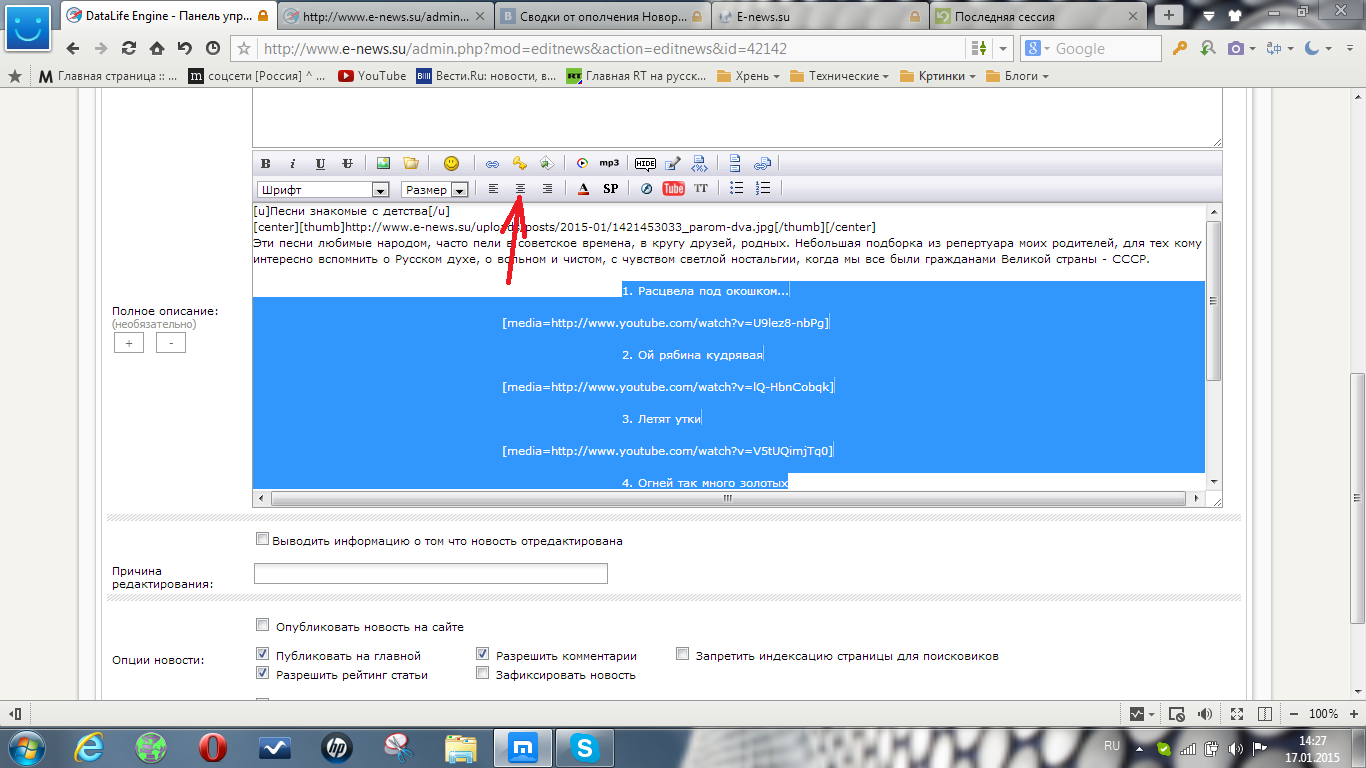Apply bold formatting in the editor toolbar
Image resolution: width=1366 pixels, height=768 pixels.
(x=266, y=163)
